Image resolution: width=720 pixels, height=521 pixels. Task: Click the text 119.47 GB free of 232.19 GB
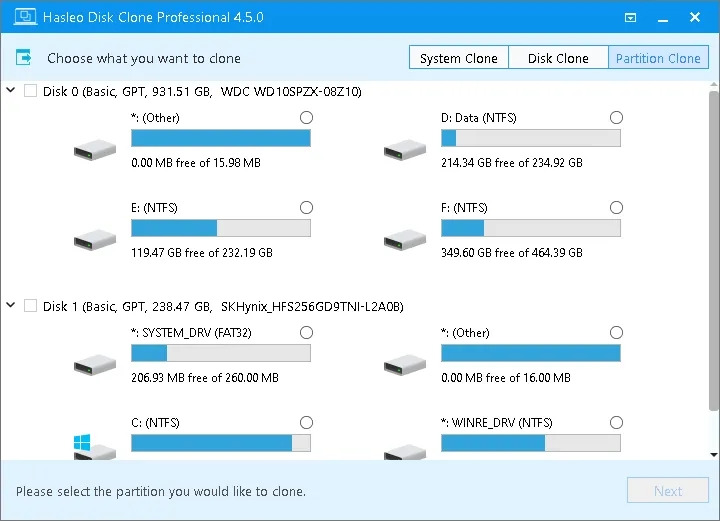tap(202, 252)
